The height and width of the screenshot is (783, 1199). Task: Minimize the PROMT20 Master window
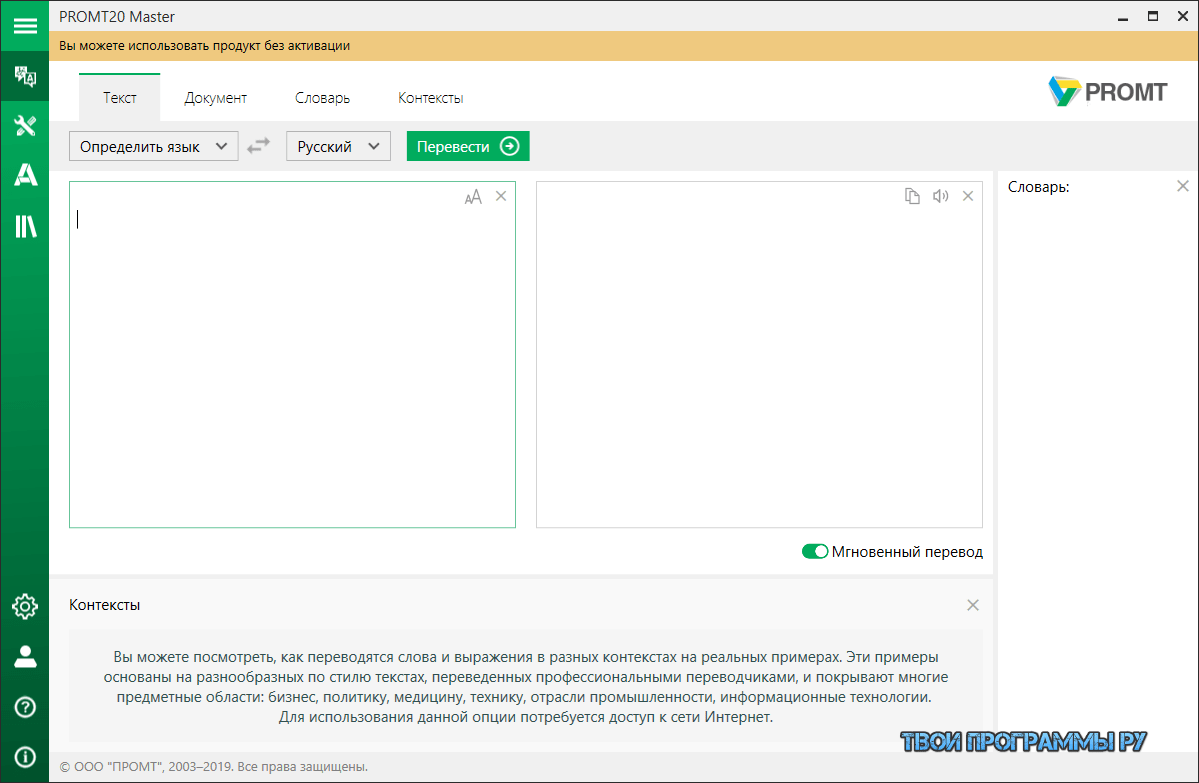click(1123, 17)
